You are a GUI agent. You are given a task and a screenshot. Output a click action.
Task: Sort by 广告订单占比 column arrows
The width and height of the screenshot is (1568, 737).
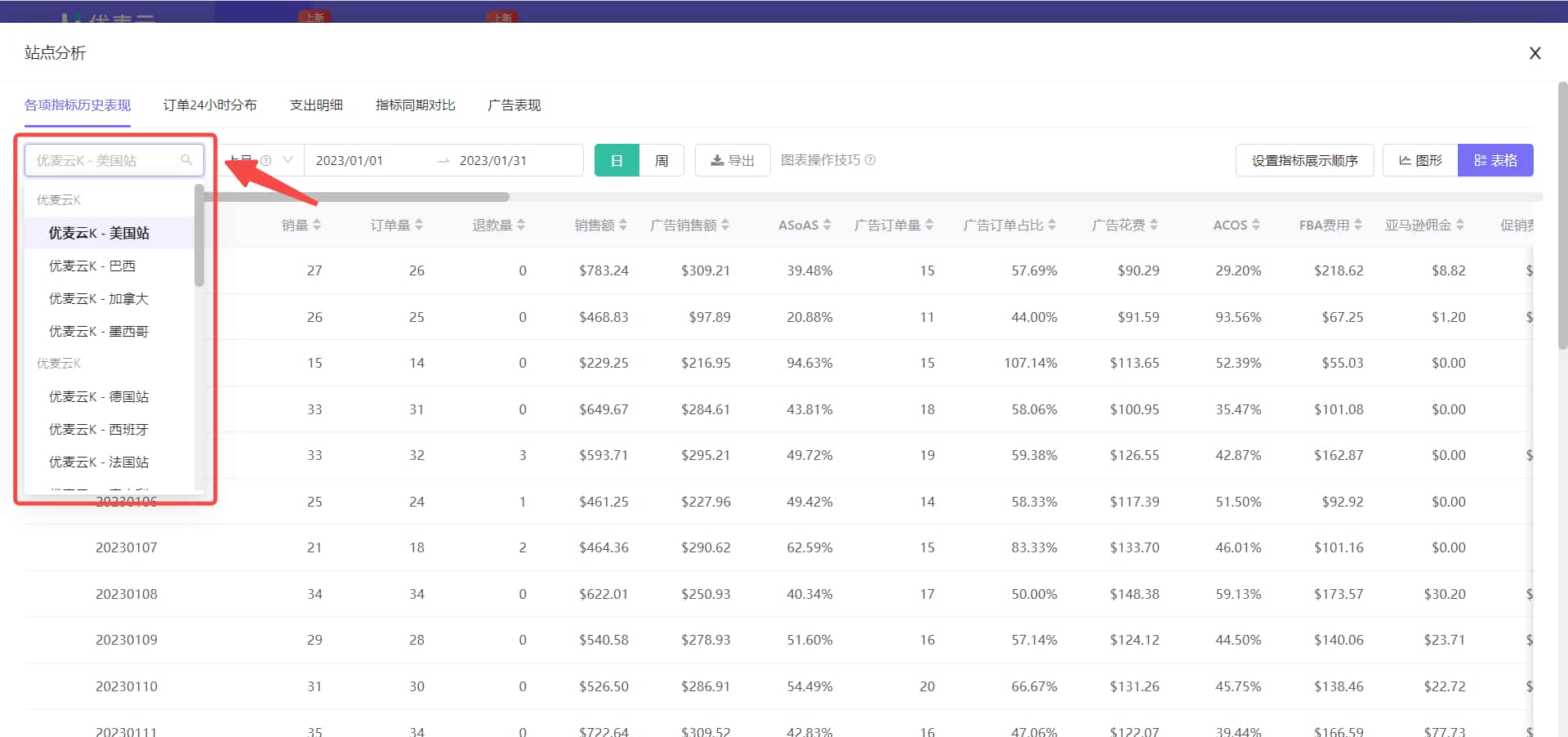[1052, 225]
